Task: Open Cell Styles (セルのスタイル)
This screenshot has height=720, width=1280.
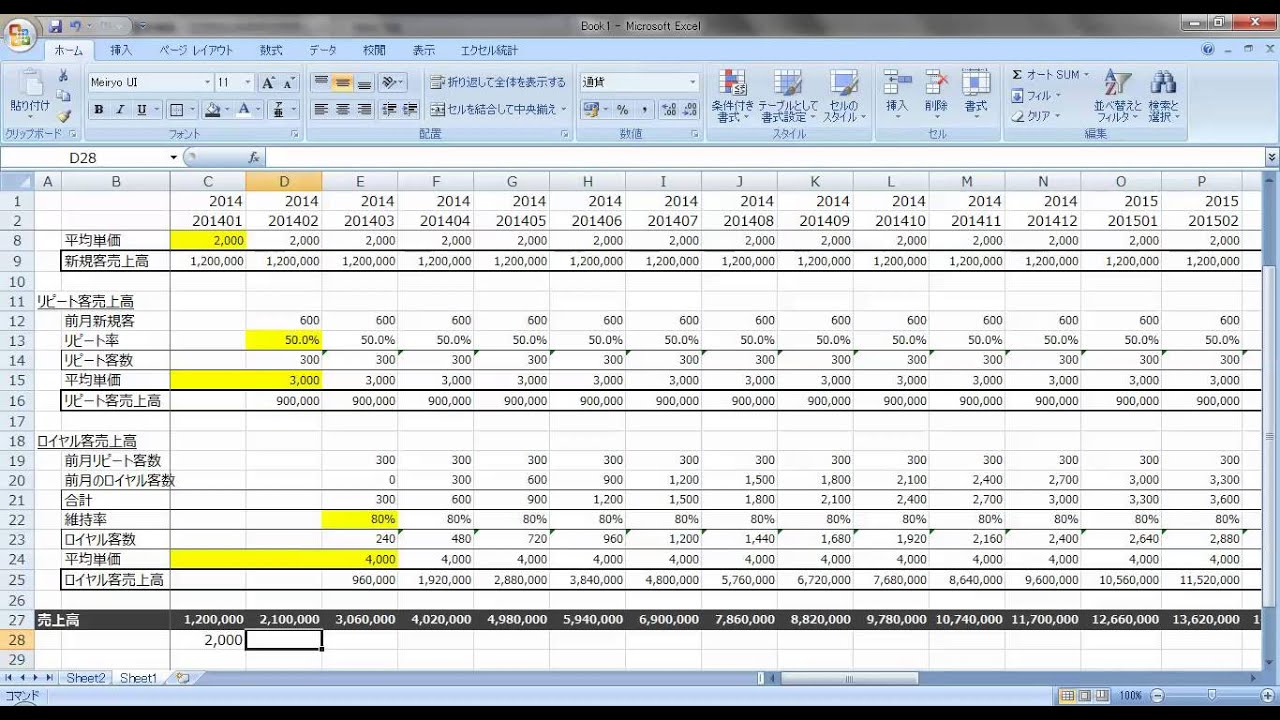Action: [843, 96]
